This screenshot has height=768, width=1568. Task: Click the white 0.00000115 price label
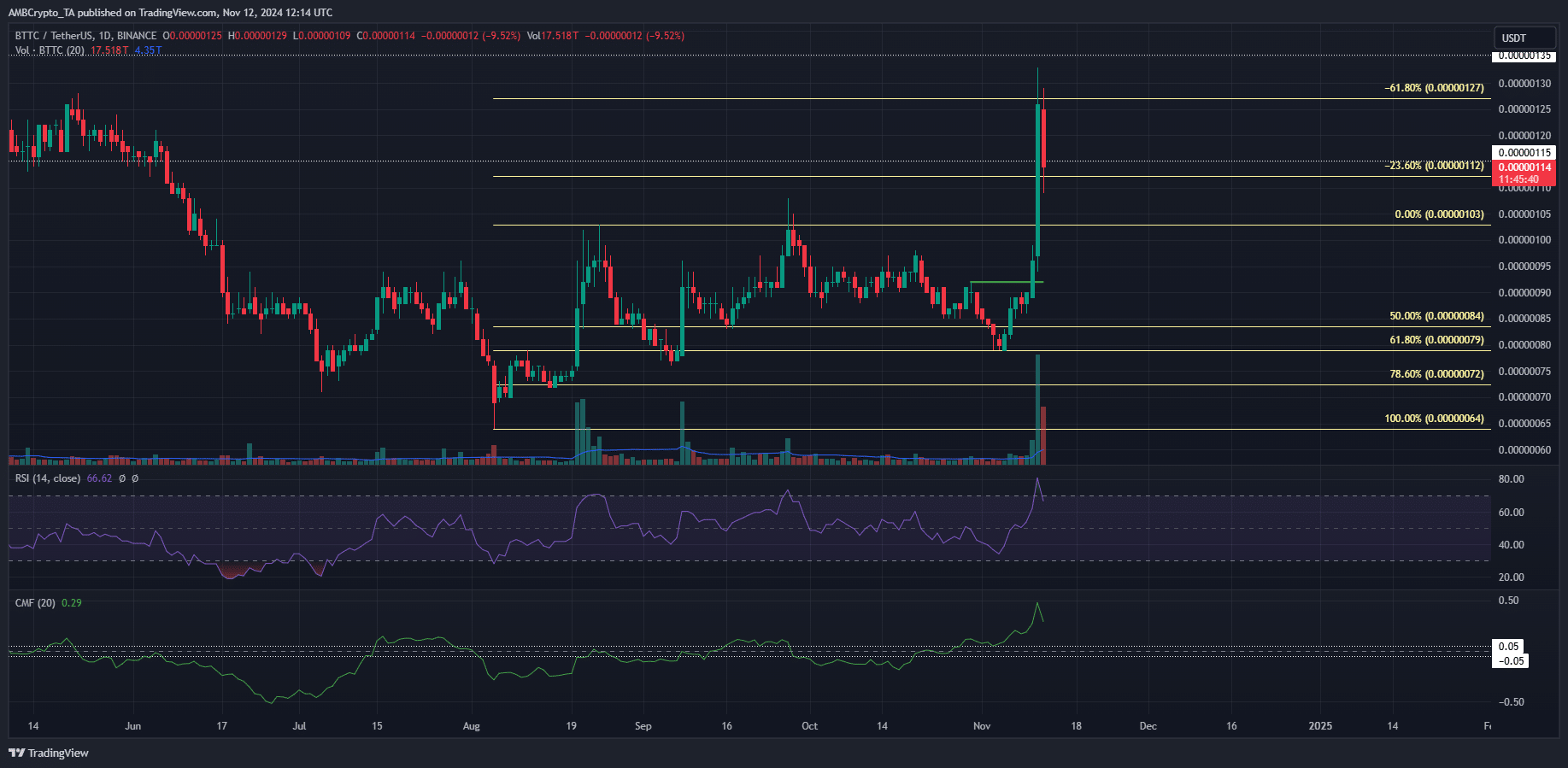[1524, 153]
